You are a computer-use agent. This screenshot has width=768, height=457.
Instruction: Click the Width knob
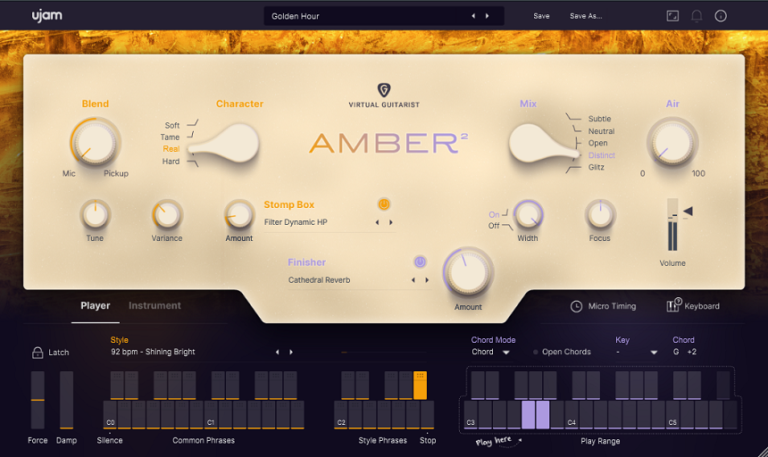[528, 215]
